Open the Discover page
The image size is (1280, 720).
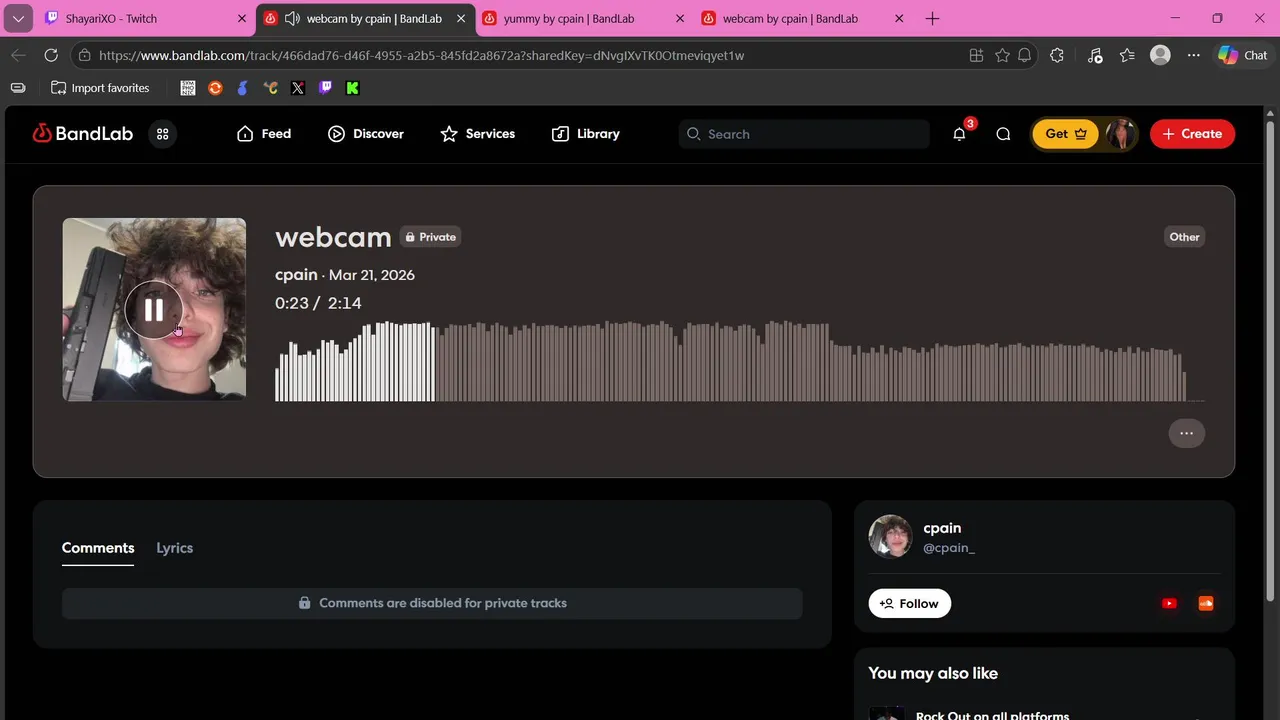click(366, 134)
